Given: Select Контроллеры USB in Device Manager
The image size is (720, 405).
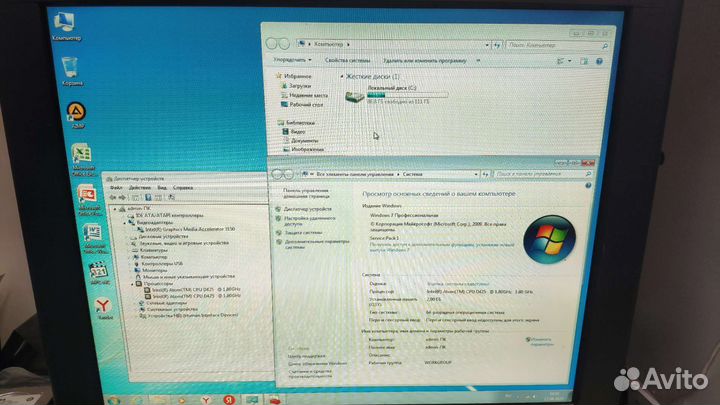Looking at the screenshot, I should click(x=162, y=264).
